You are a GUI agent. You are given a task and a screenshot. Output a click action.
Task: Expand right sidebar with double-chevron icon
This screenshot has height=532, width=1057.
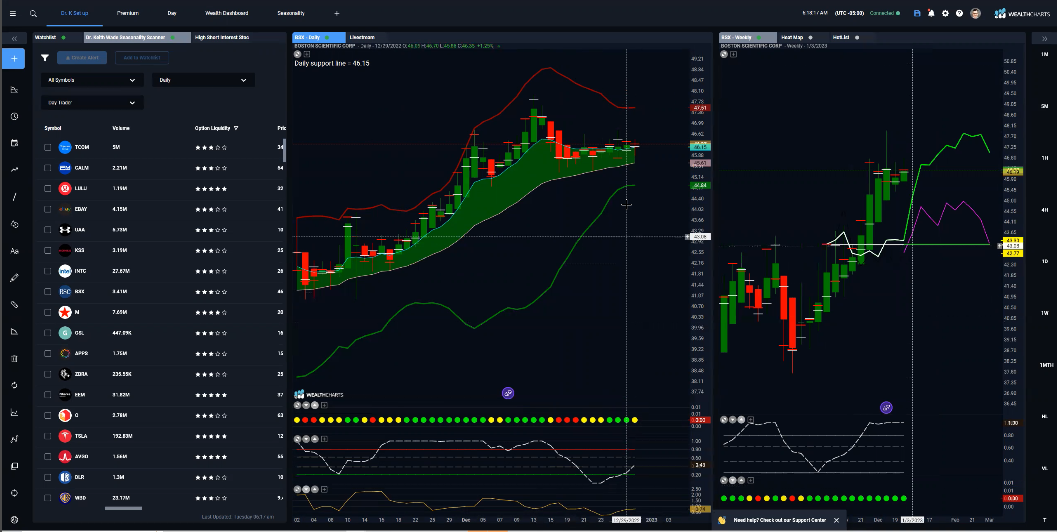1044,38
